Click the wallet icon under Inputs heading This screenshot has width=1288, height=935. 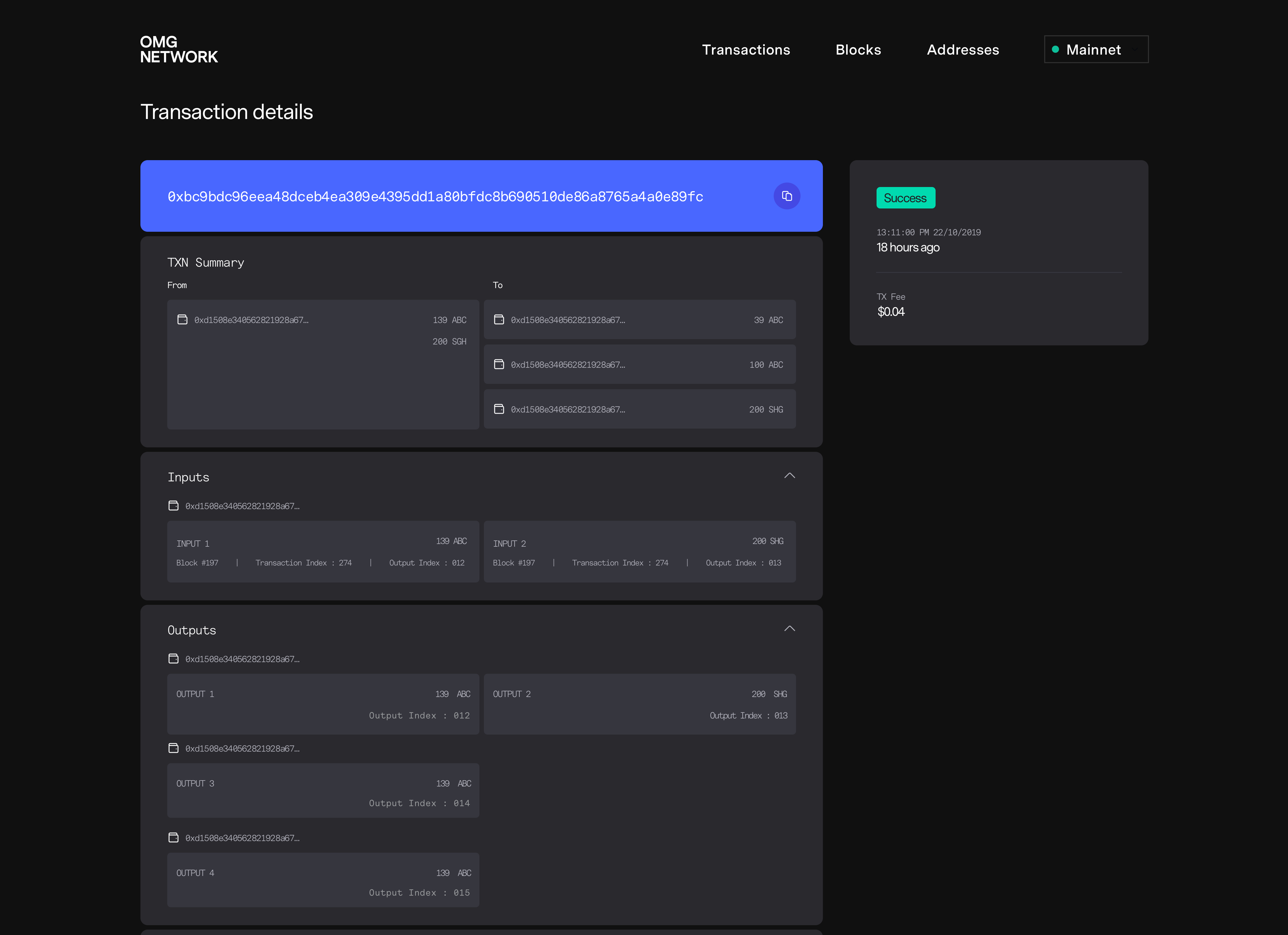(174, 506)
